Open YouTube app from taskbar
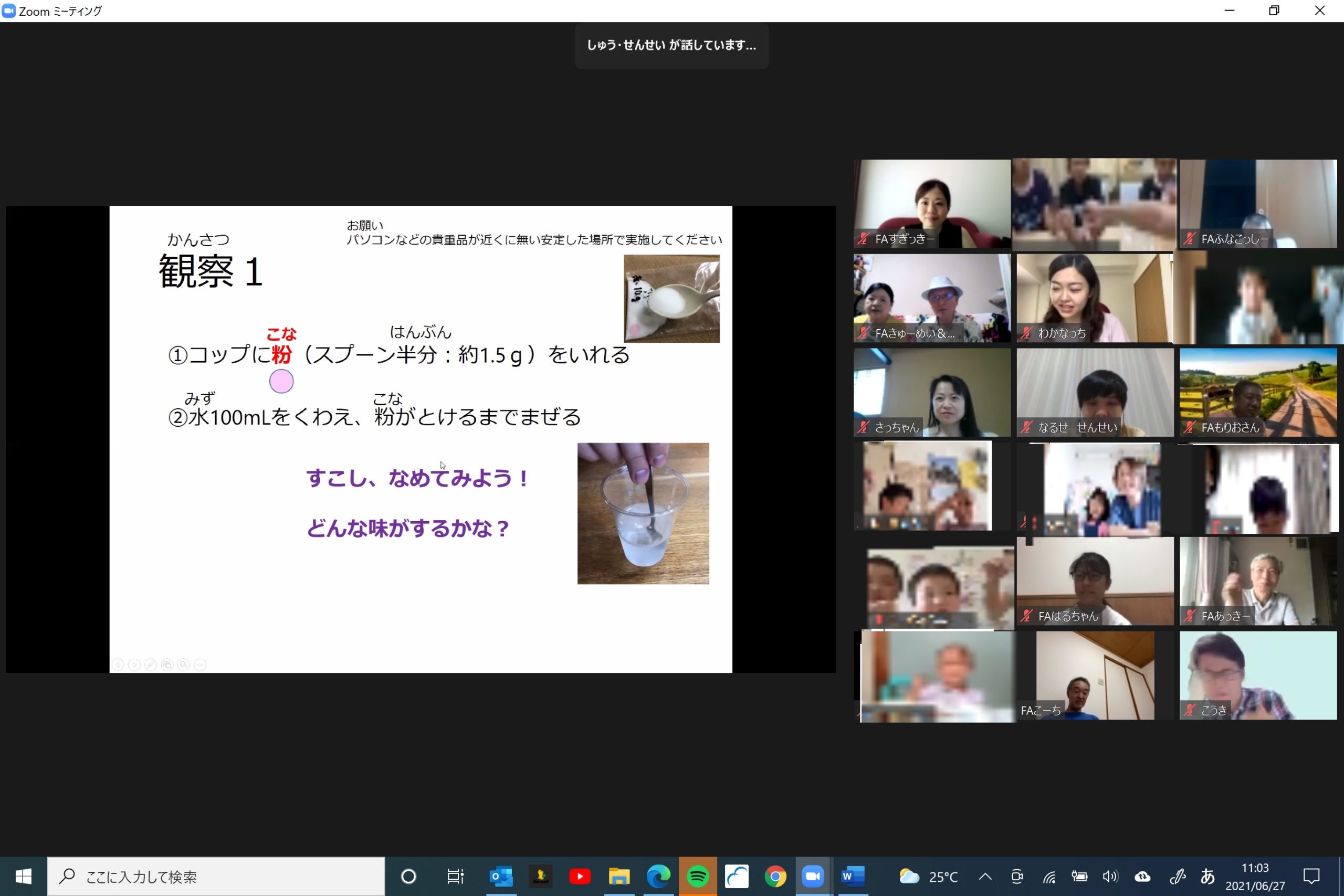 click(580, 876)
